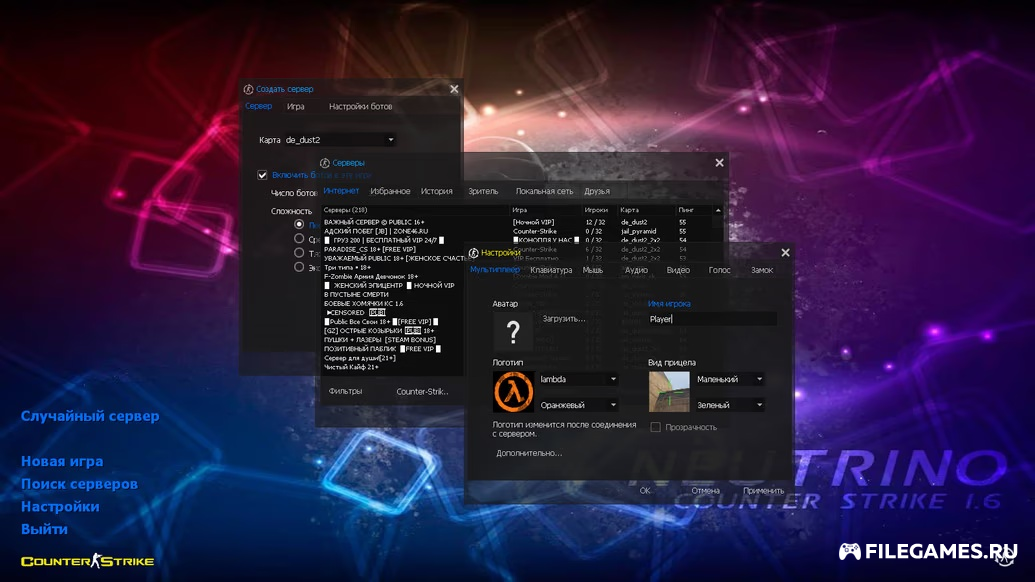The image size is (1035, 582).
Task: Click the Дополнительно... button
Action: [x=529, y=453]
